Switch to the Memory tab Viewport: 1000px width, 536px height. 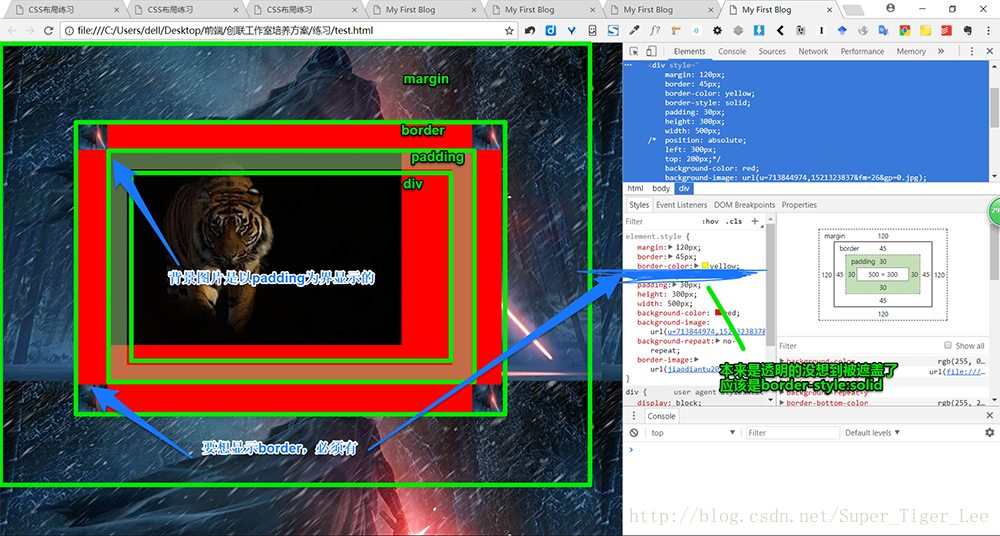(x=911, y=52)
